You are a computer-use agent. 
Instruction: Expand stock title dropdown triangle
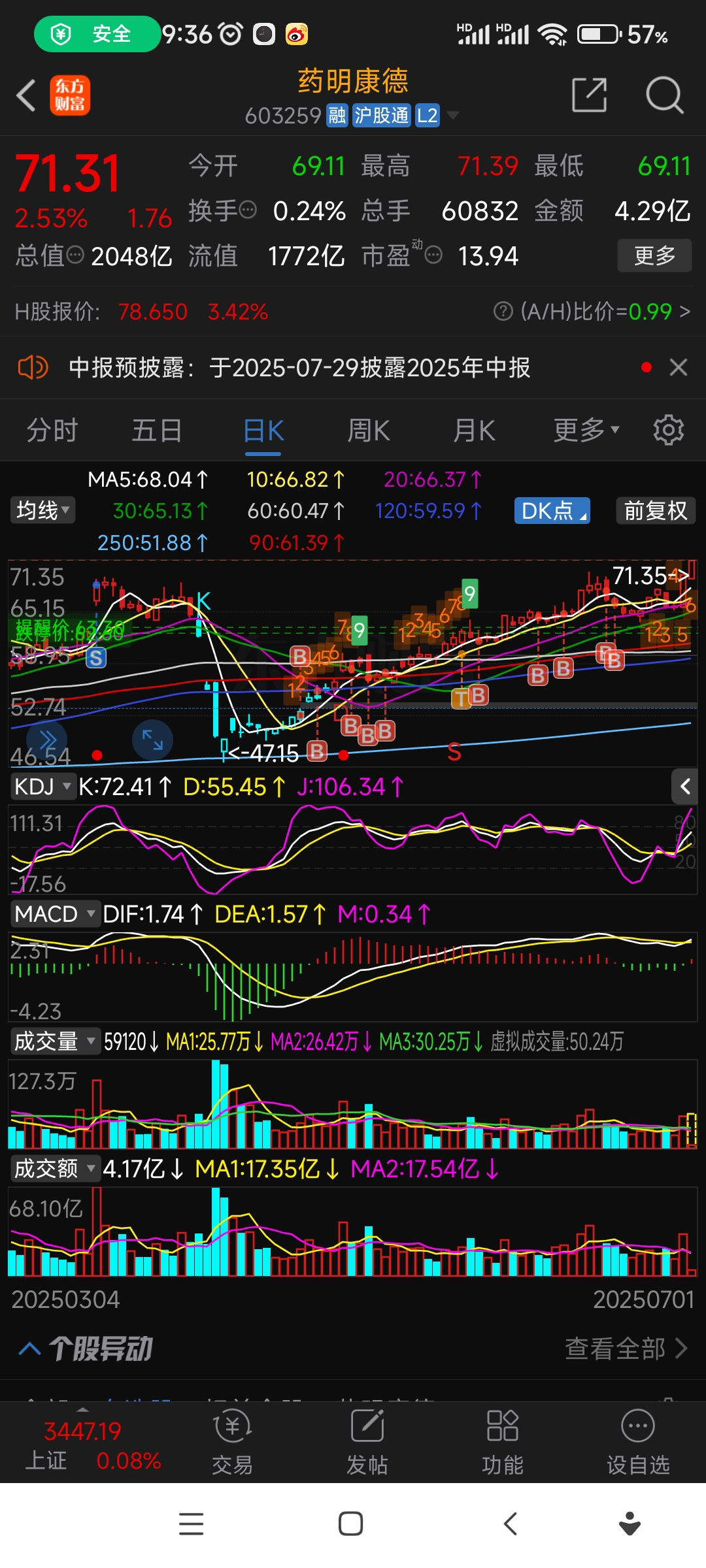pos(452,116)
